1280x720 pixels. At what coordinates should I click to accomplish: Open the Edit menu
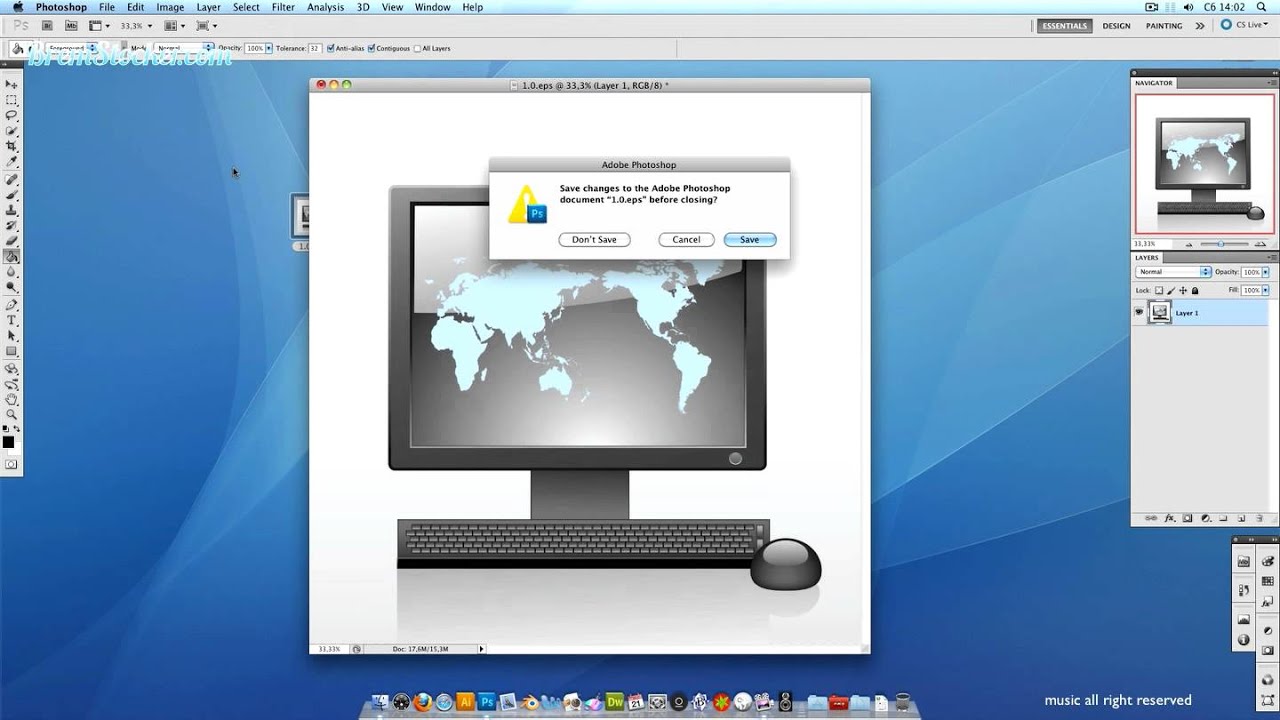pos(135,7)
